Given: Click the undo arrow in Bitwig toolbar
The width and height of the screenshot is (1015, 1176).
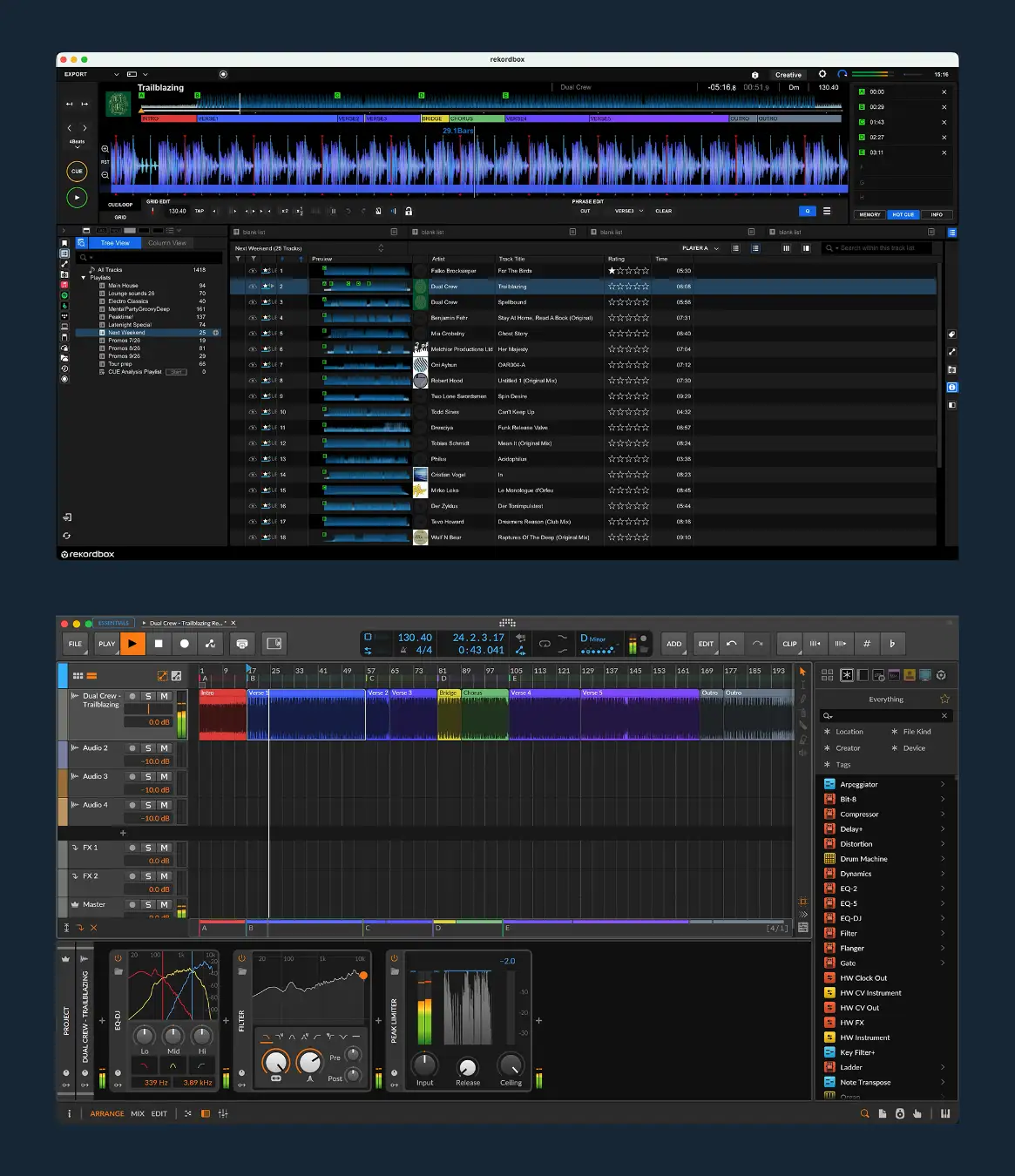Looking at the screenshot, I should point(732,644).
